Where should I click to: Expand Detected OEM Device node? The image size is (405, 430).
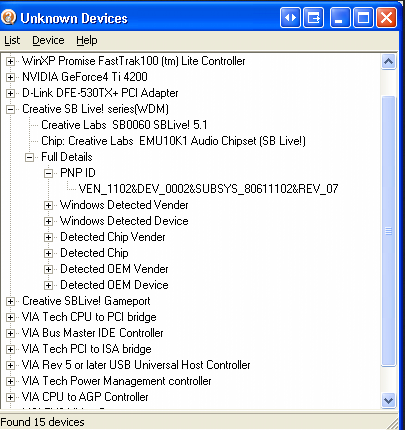(48, 285)
